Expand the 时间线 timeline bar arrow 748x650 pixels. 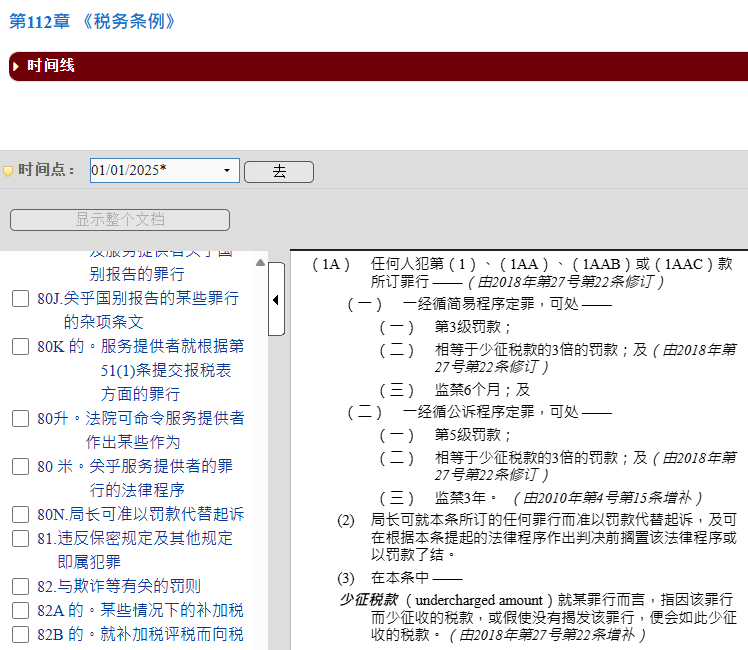click(16, 66)
